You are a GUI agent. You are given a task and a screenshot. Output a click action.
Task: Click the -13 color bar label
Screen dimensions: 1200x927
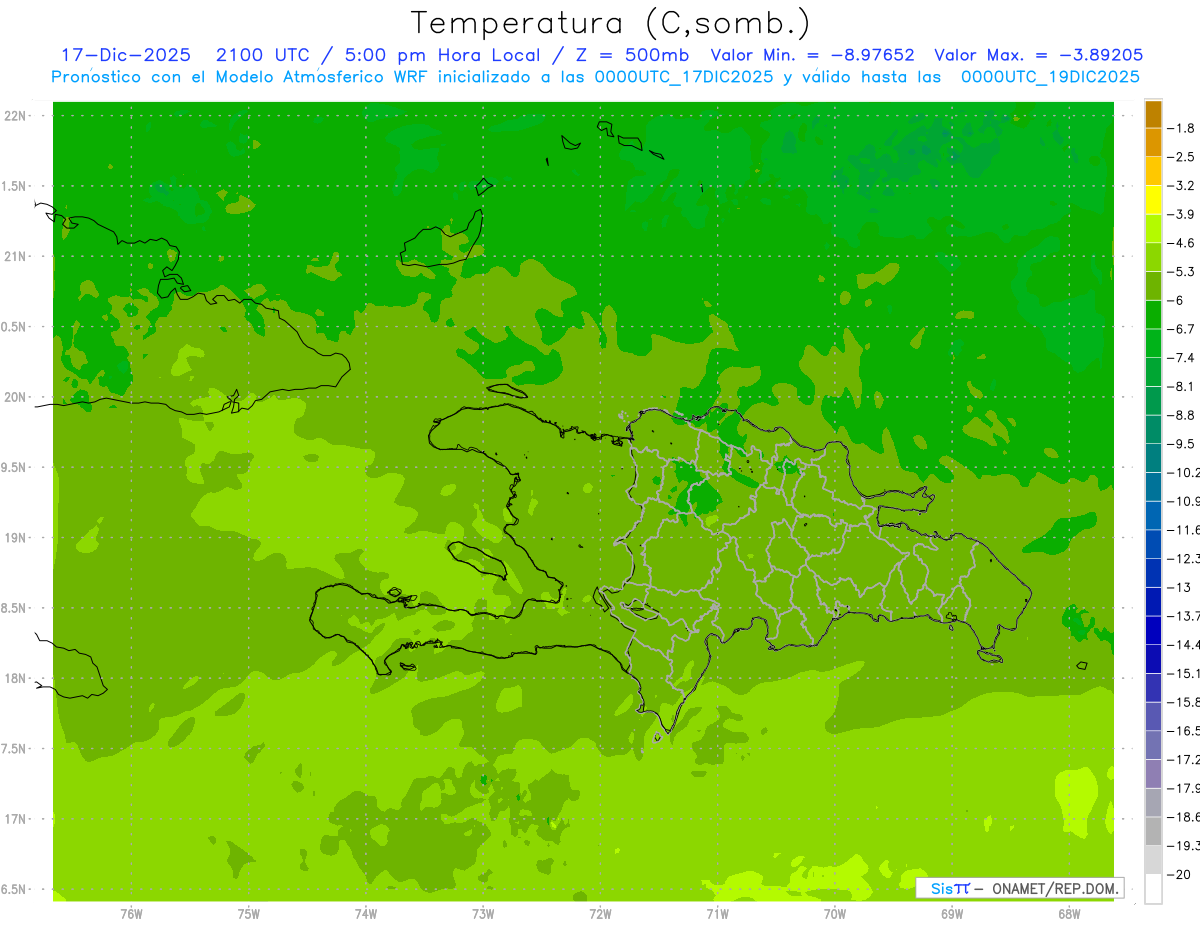click(x=1181, y=586)
